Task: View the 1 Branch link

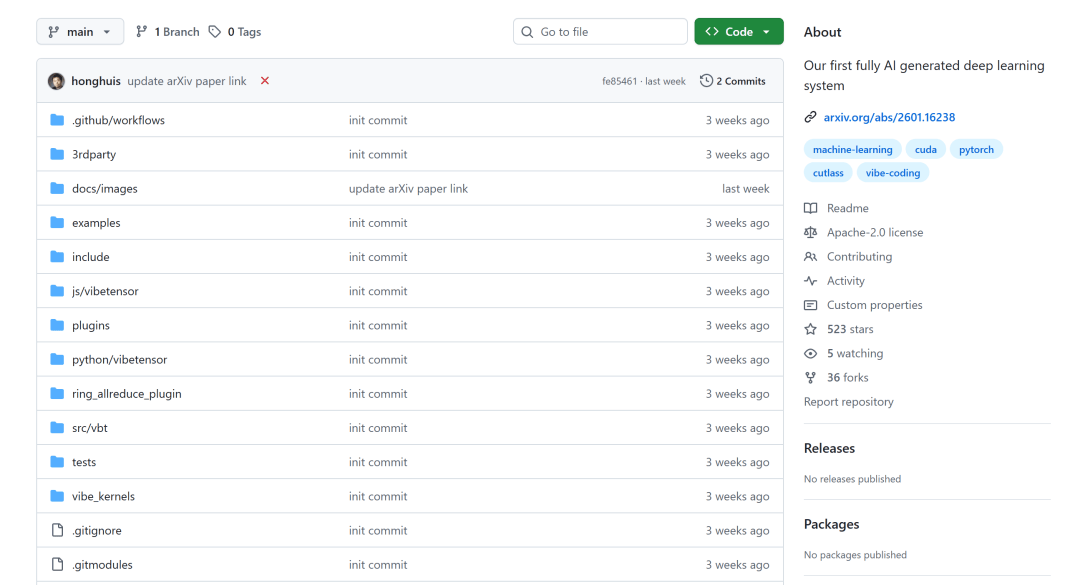Action: coord(168,32)
